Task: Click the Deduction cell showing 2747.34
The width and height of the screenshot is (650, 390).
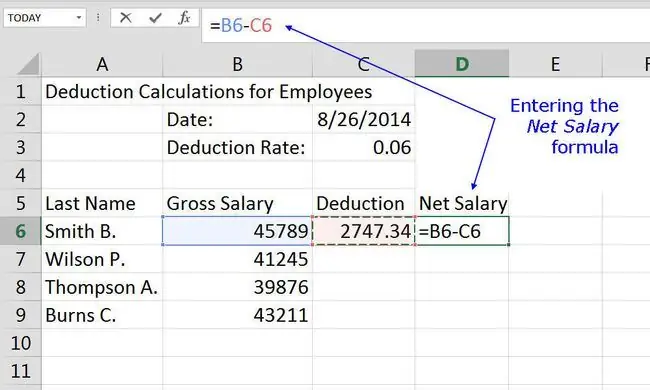Action: [364, 231]
